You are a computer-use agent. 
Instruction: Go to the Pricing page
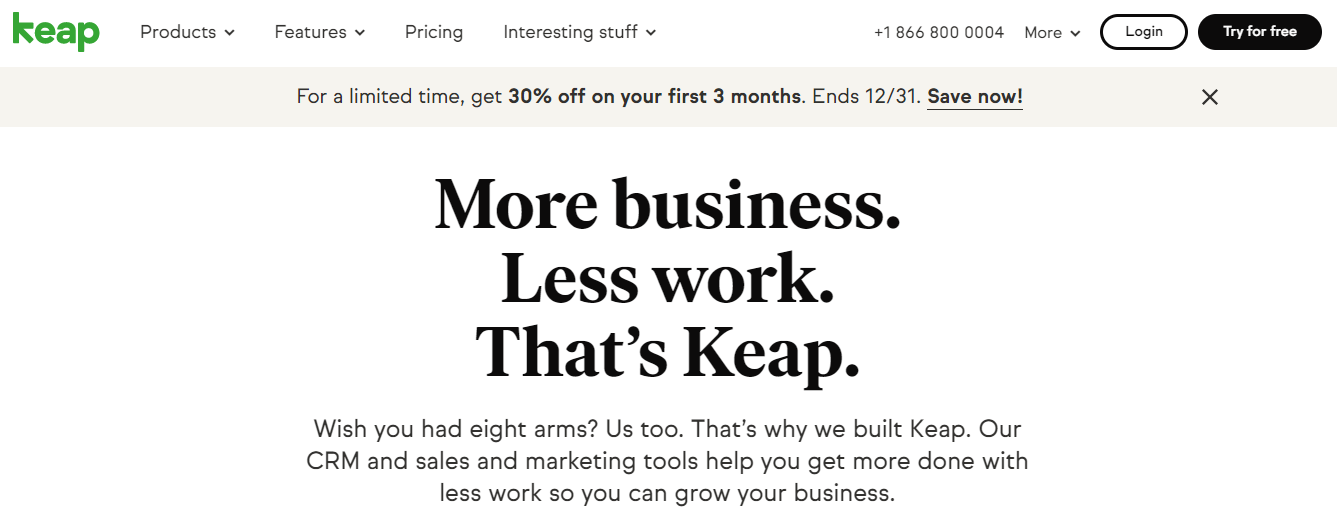pos(434,32)
